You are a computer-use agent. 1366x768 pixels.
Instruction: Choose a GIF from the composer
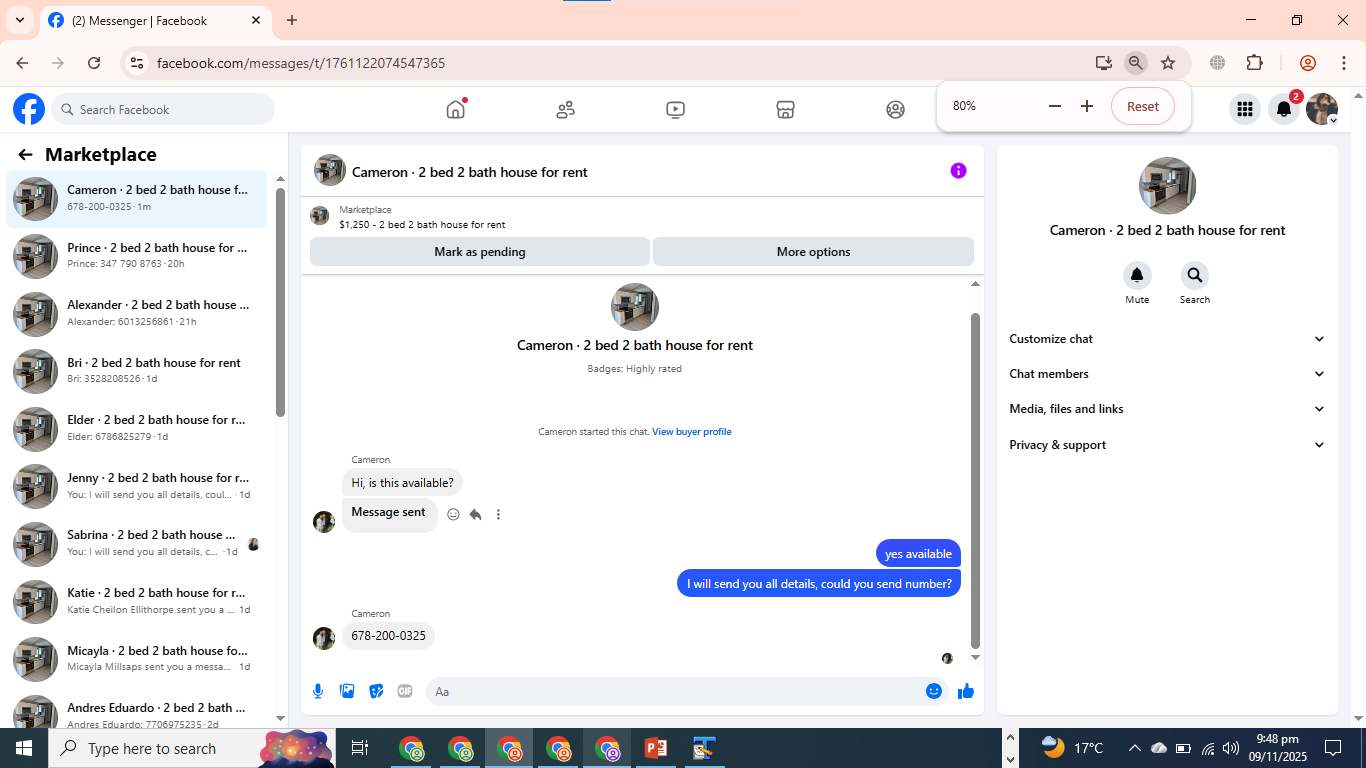click(x=405, y=691)
